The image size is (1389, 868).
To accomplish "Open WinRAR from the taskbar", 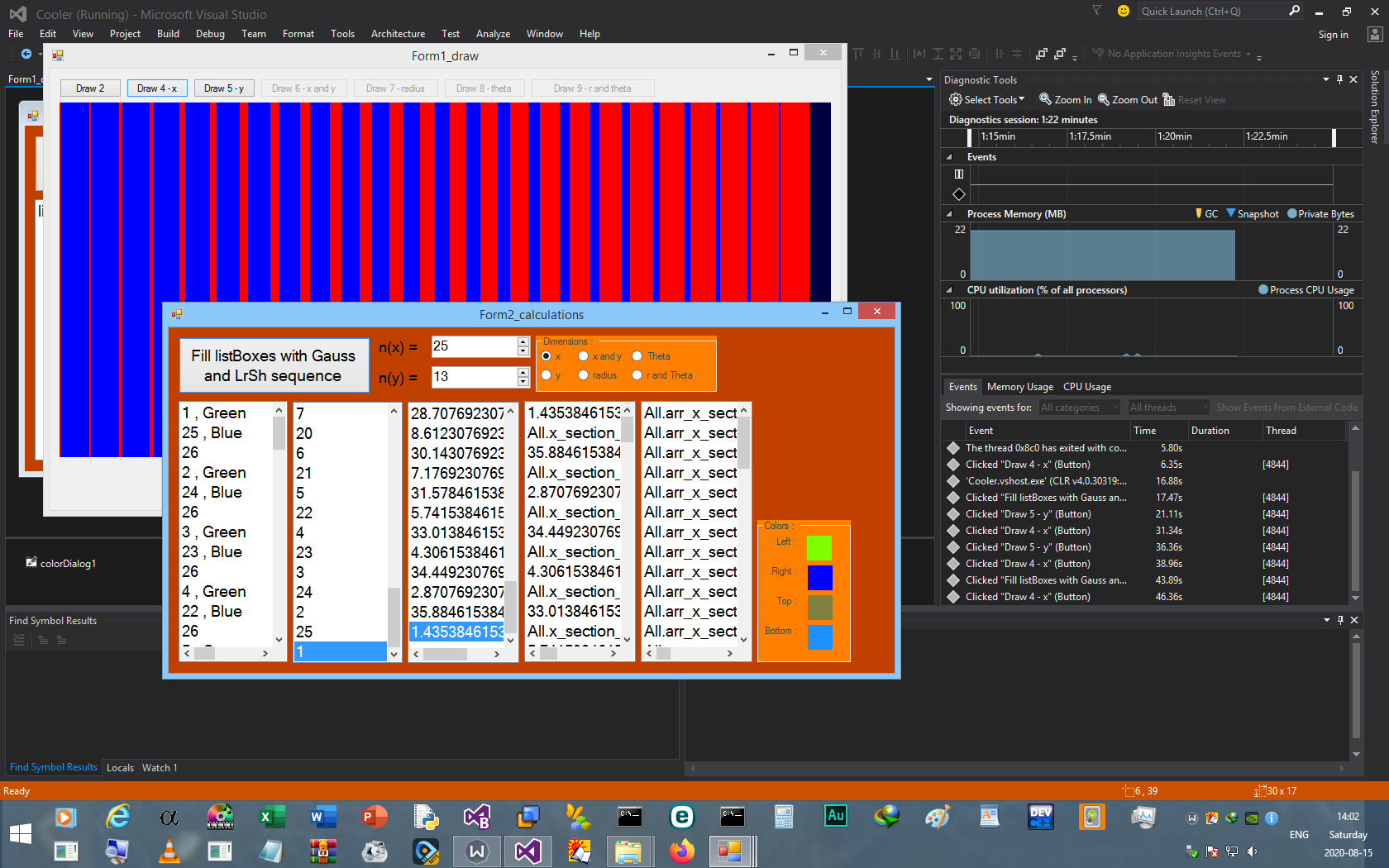I will point(322,851).
